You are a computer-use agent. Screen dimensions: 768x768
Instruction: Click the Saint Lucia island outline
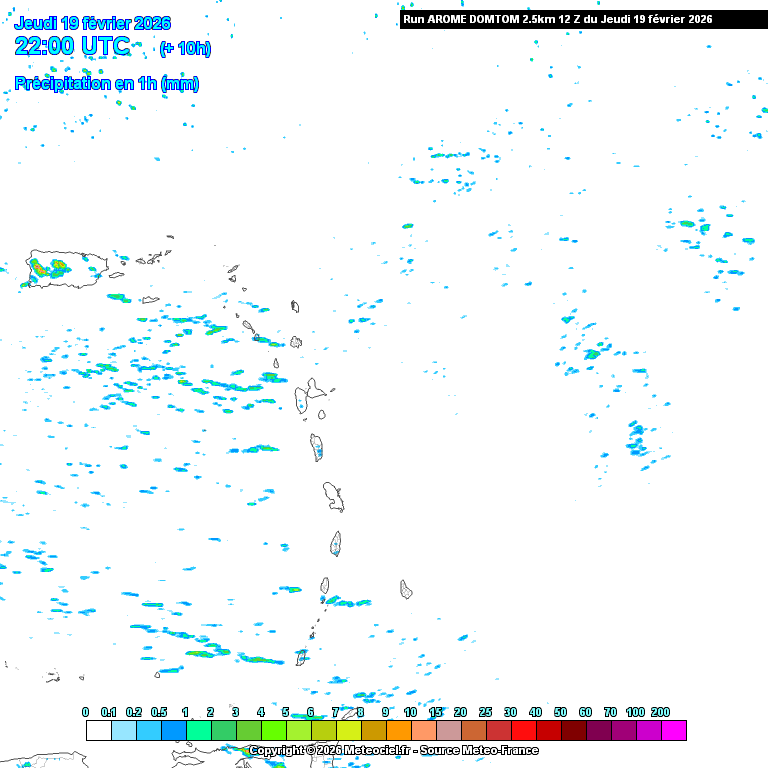[336, 543]
